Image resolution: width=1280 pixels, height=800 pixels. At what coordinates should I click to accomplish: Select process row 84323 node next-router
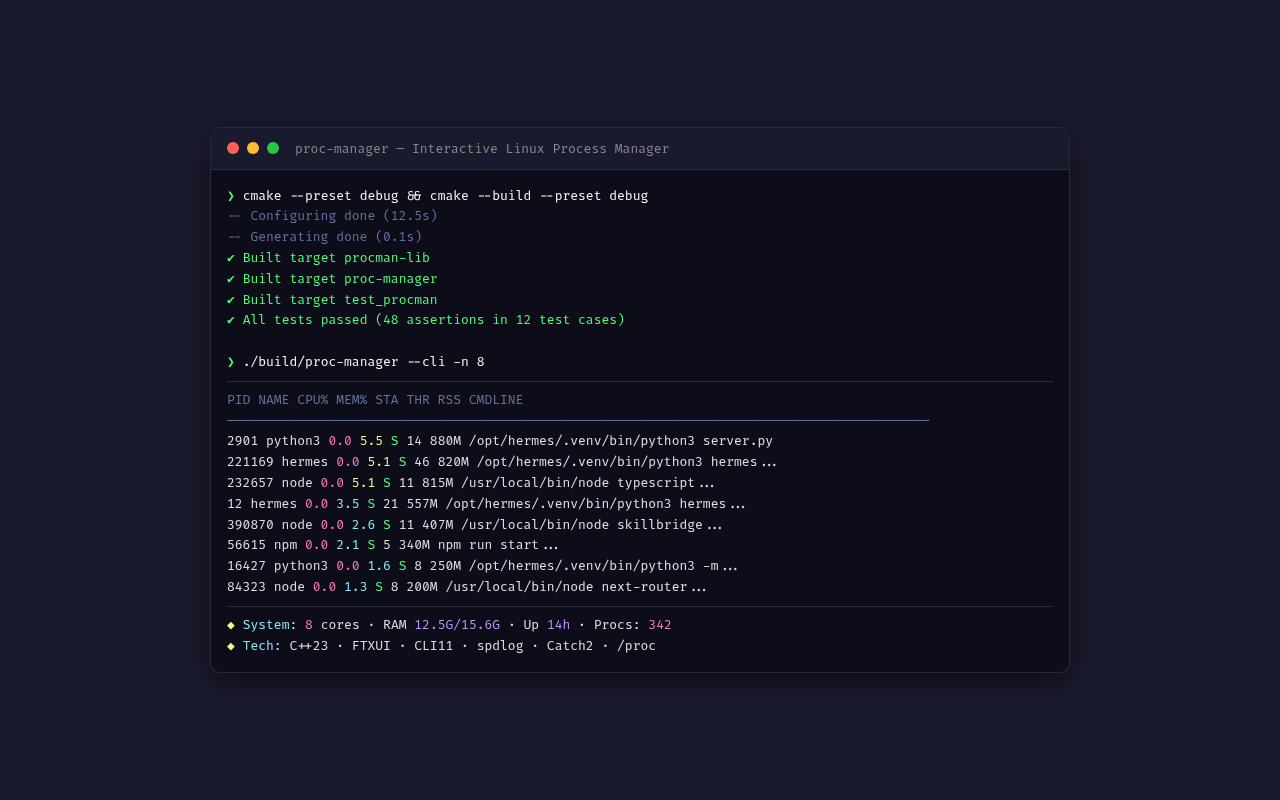[467, 587]
